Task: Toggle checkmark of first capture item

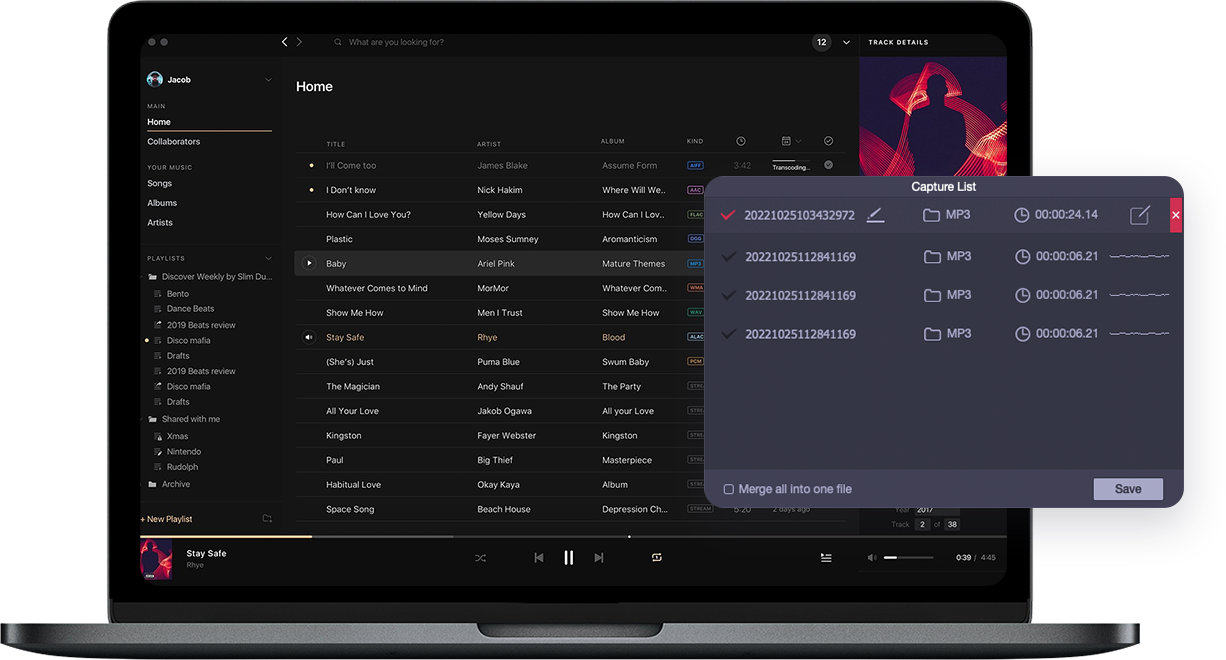Action: coord(728,215)
